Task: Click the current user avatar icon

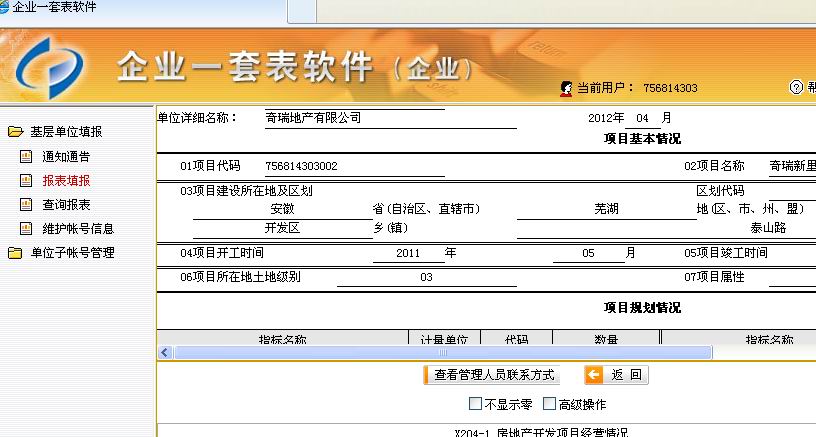Action: pyautogui.click(x=566, y=88)
